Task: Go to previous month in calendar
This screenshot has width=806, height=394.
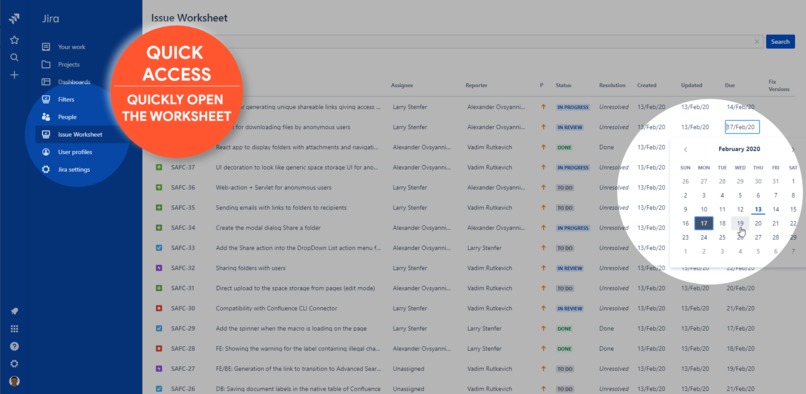Action: 685,150
